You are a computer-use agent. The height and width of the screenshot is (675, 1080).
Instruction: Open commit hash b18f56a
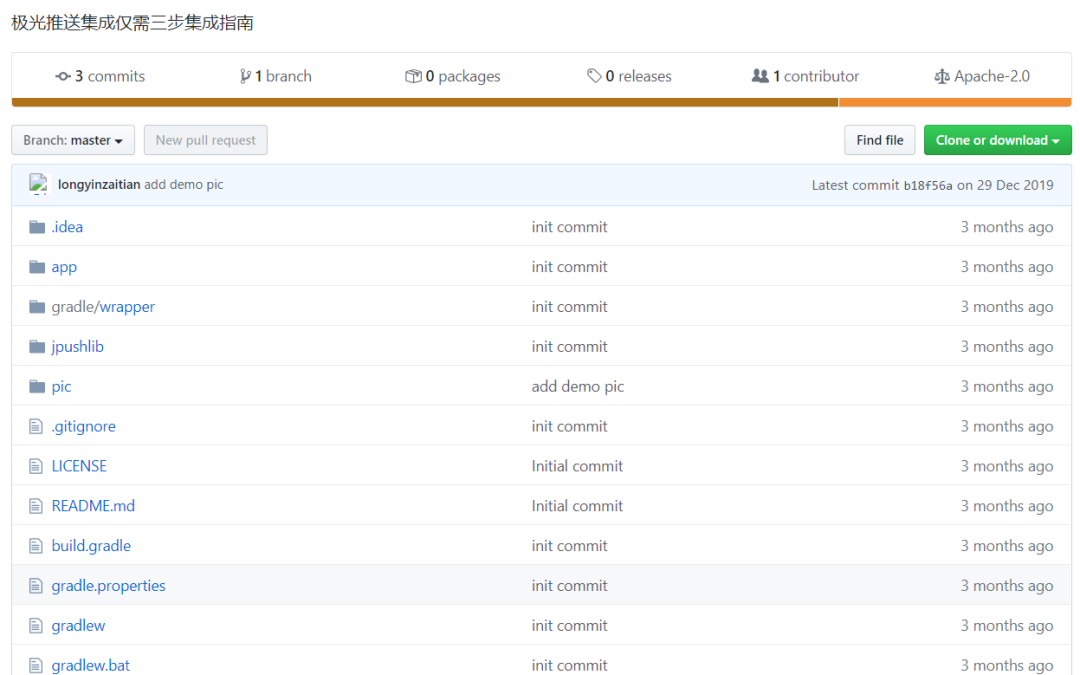pos(928,185)
